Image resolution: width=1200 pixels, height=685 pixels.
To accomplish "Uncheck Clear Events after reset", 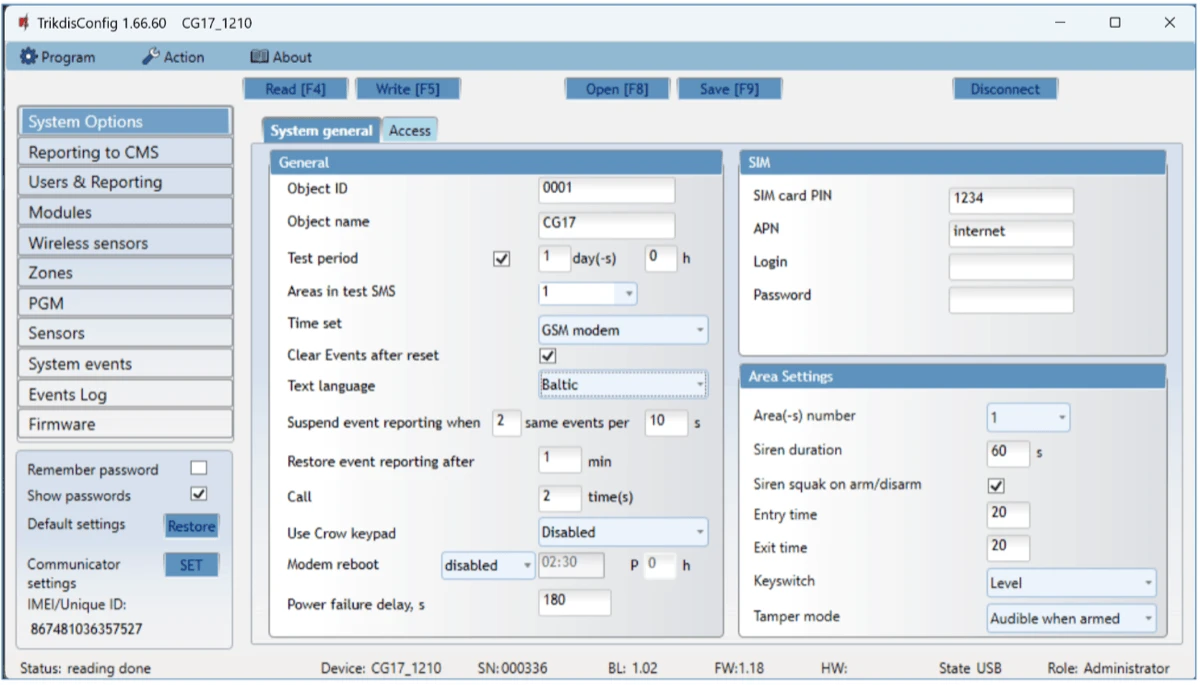I will tap(547, 355).
